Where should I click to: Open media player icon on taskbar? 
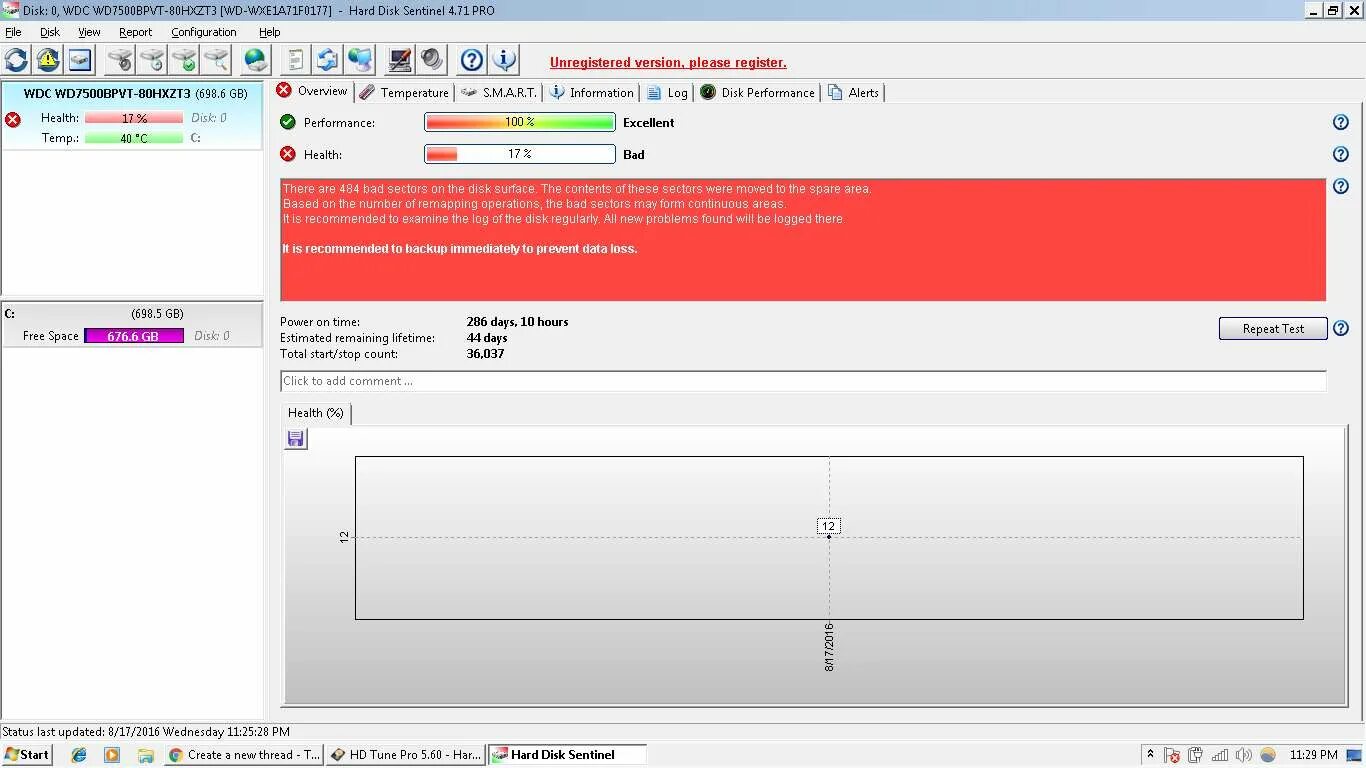[112, 755]
